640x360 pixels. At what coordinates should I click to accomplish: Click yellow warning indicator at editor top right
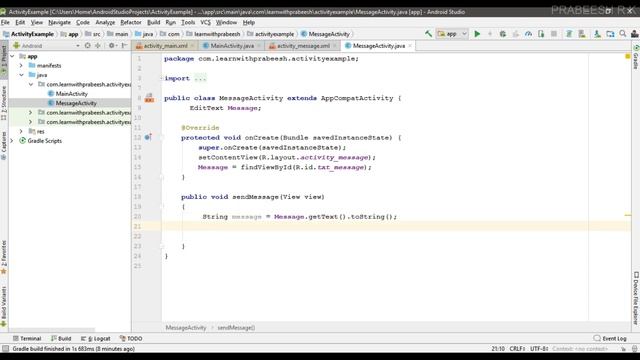(x=628, y=56)
